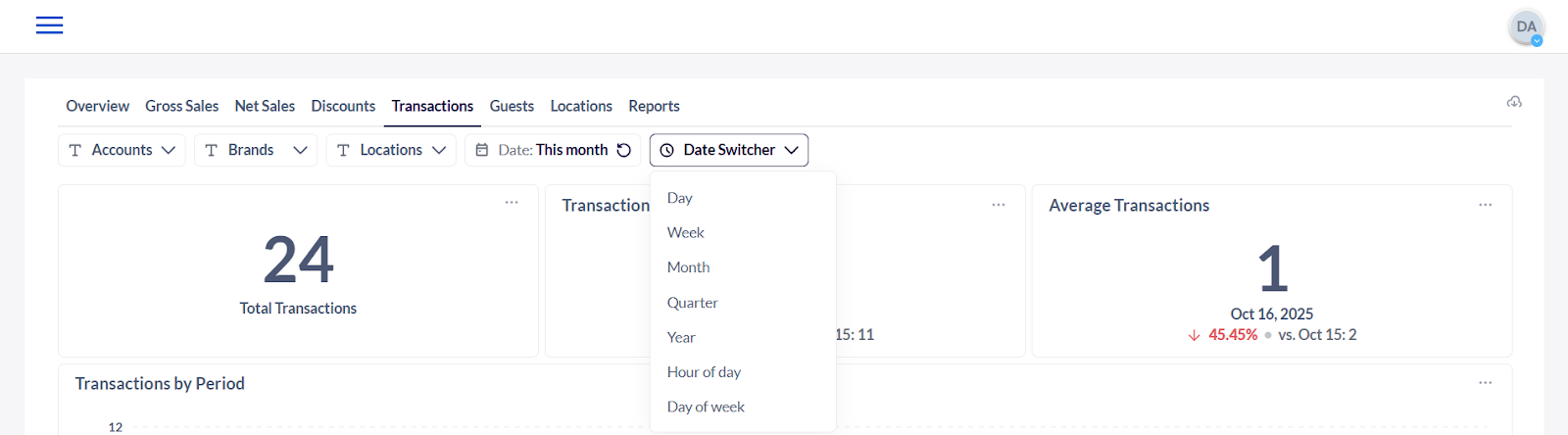
Task: Reset the date filter with refresh icon
Action: click(623, 150)
